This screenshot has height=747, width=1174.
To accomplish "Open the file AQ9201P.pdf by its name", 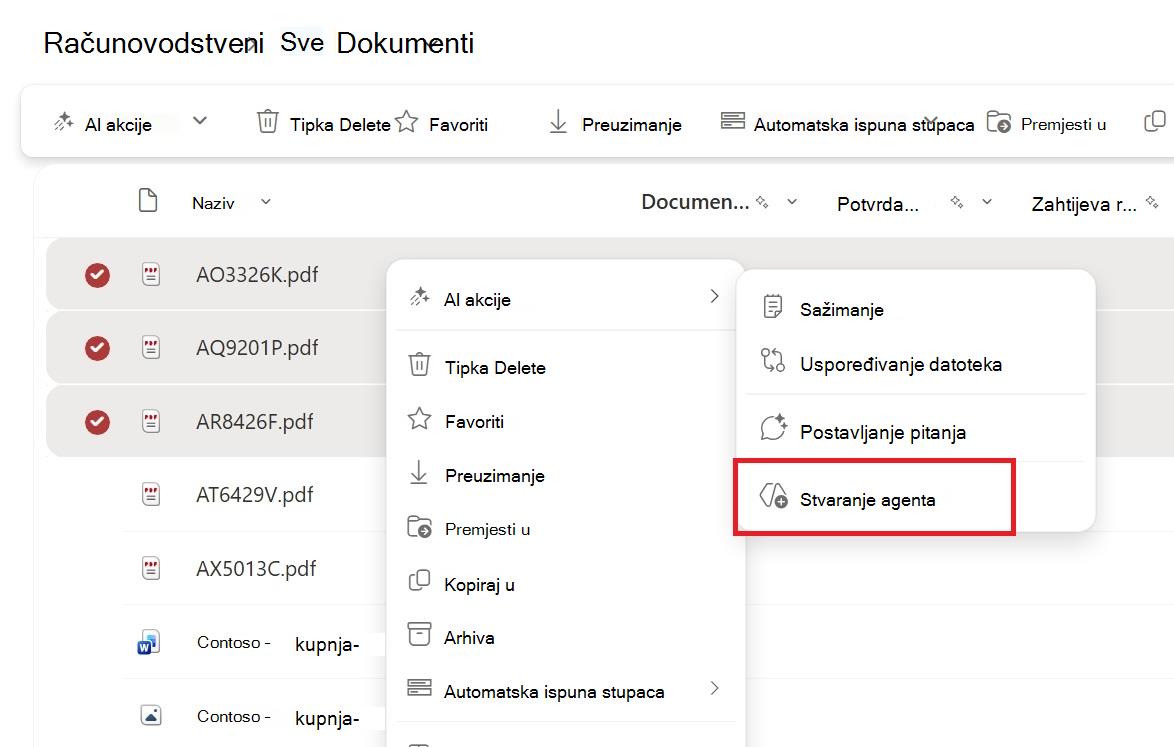I will [x=257, y=348].
